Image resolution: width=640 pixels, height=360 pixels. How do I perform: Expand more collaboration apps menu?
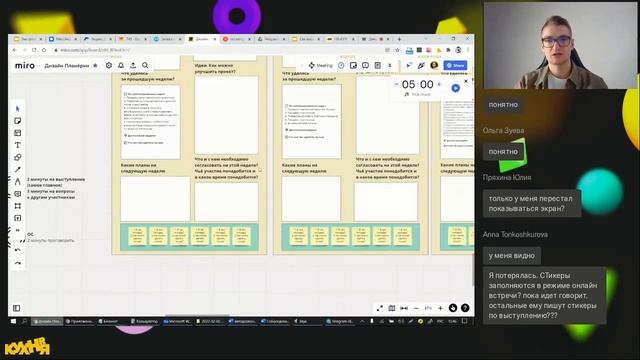point(390,65)
